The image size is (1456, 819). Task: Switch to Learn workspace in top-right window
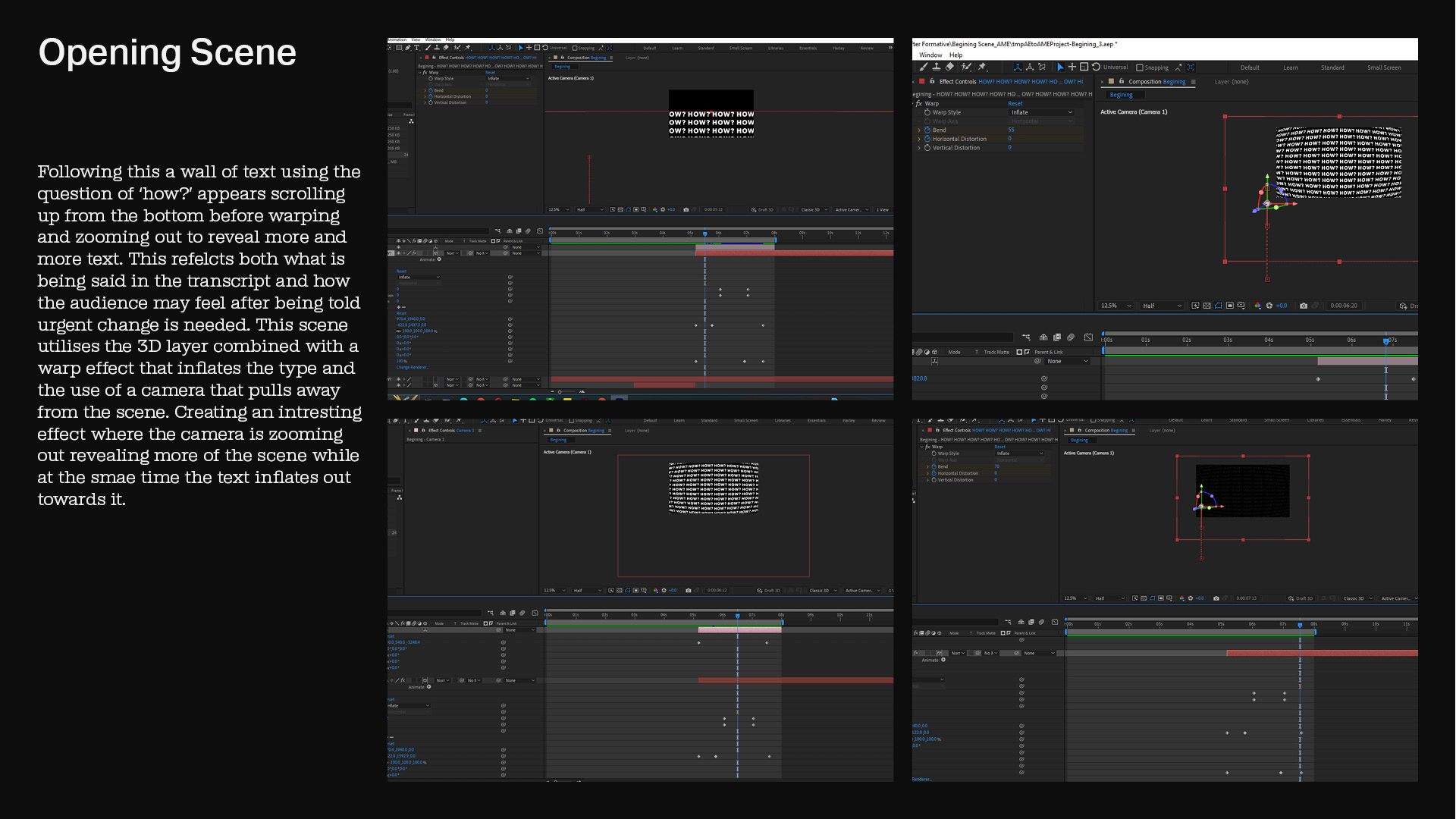[1290, 67]
